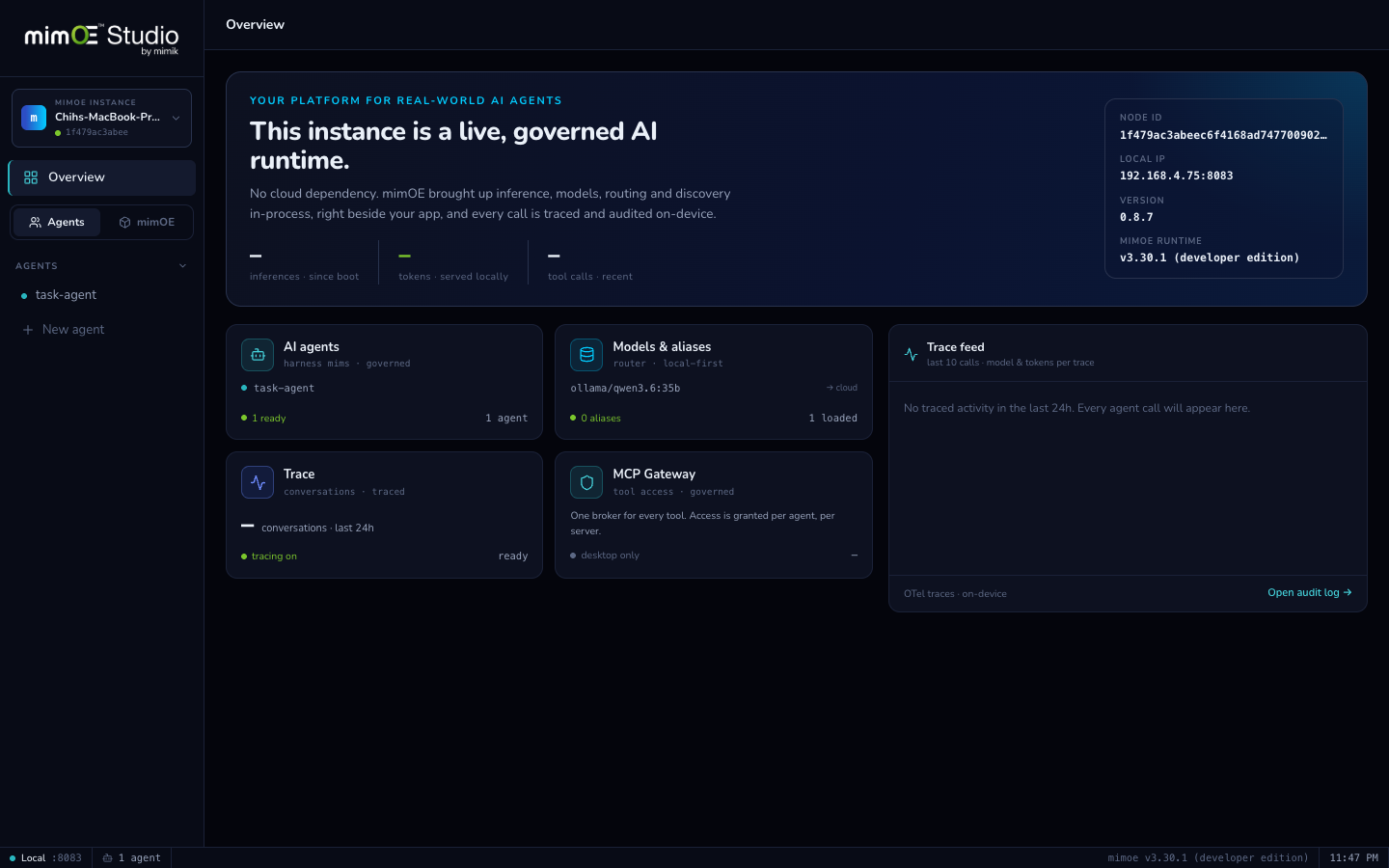Screen dimensions: 1389x868
Task: Click the 'tracing on' status text
Action: click(x=274, y=556)
